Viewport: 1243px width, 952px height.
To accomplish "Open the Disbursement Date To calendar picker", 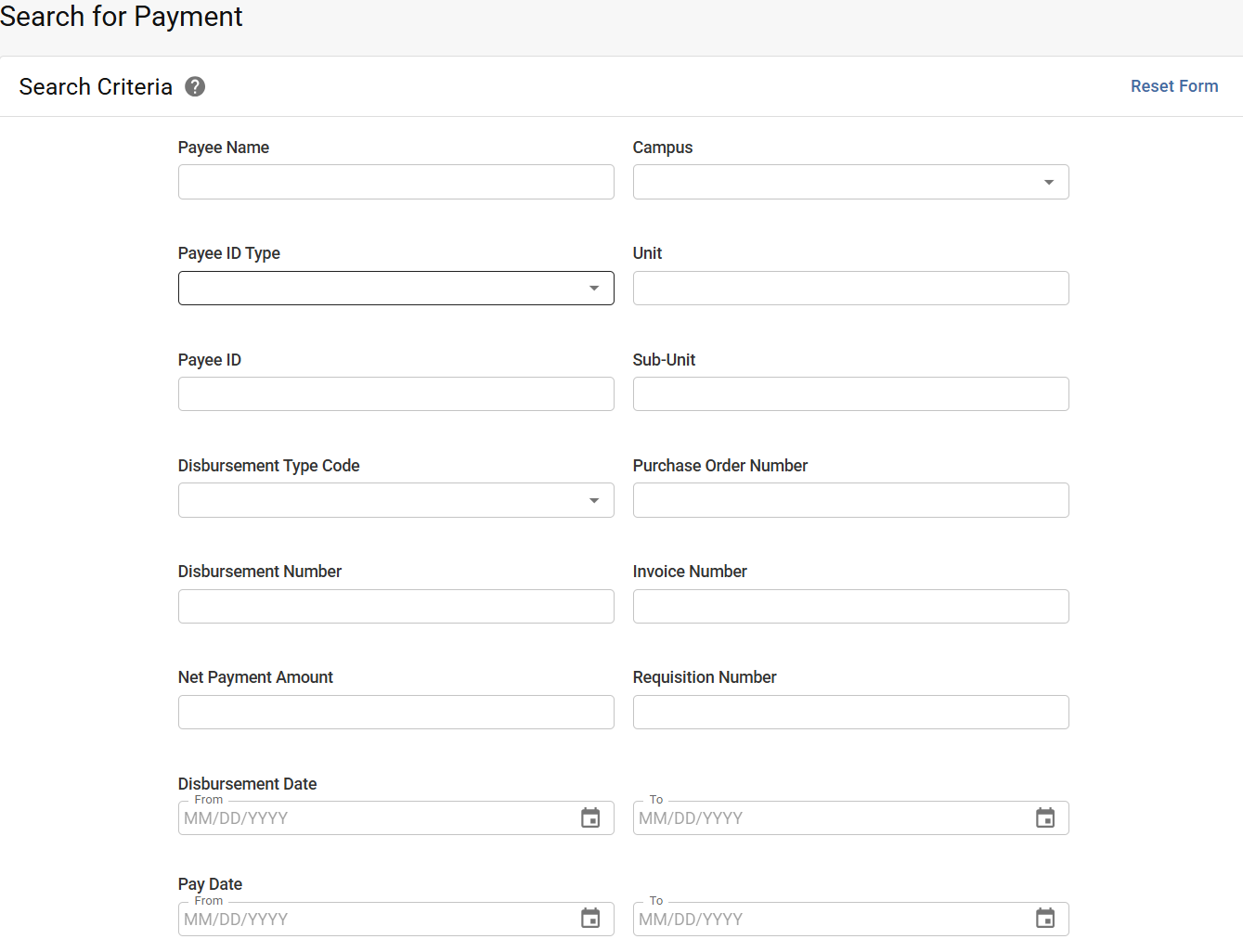I will click(x=1045, y=817).
